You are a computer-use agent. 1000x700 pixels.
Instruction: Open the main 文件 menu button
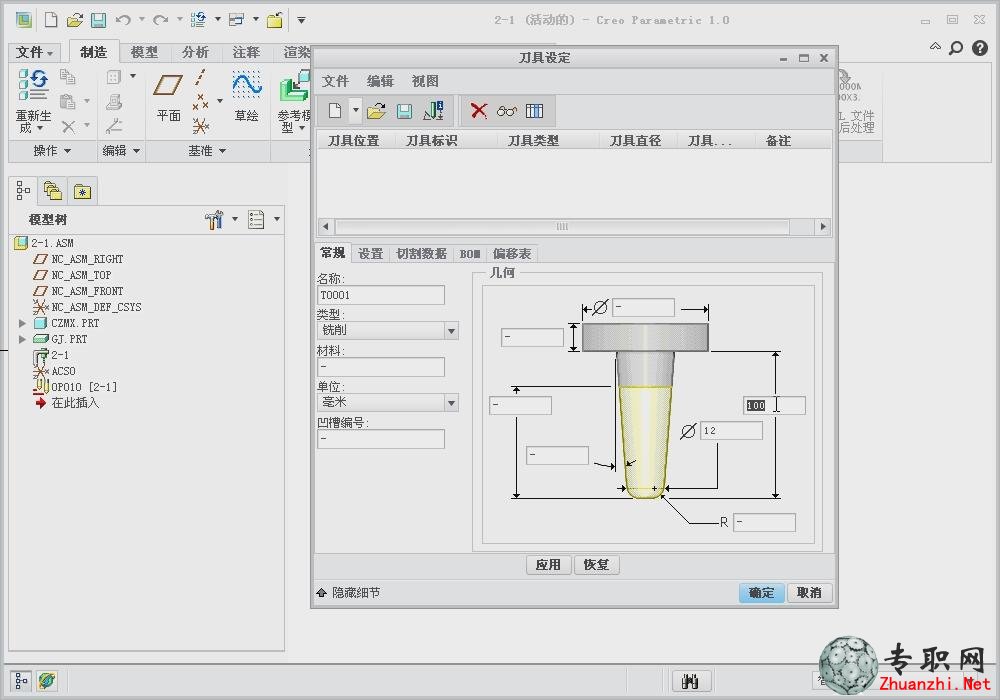pos(34,52)
